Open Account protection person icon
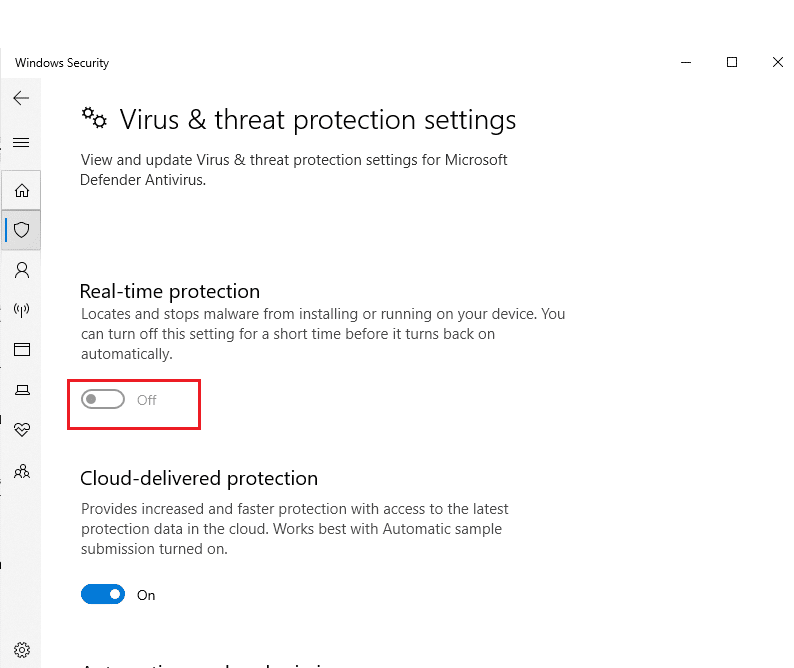This screenshot has width=794, height=668. click(x=21, y=270)
